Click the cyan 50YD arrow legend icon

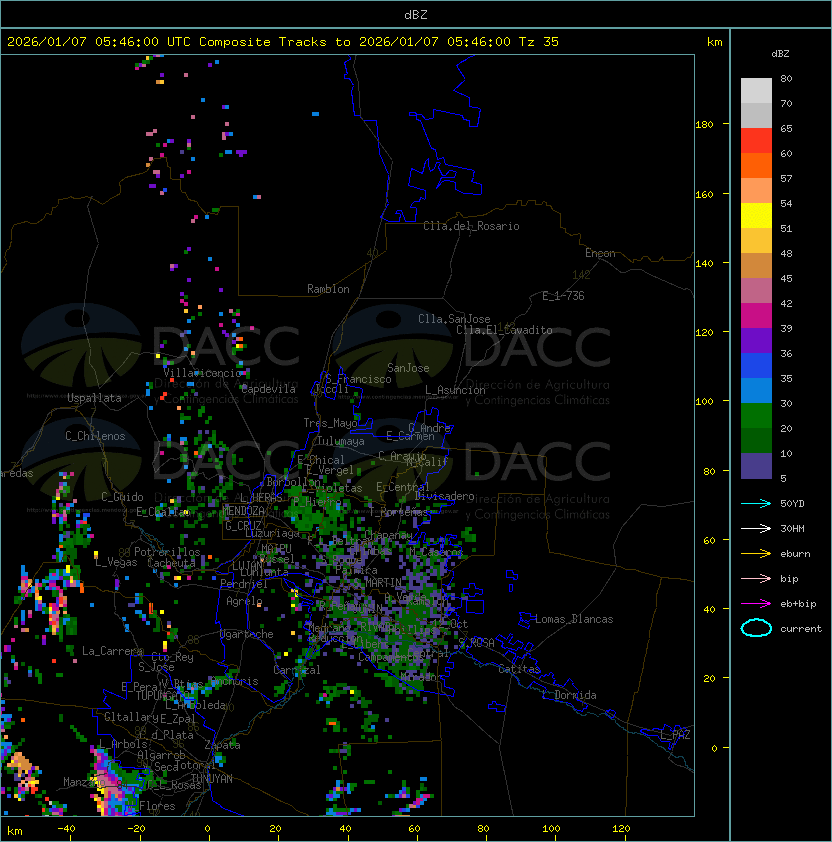756,503
